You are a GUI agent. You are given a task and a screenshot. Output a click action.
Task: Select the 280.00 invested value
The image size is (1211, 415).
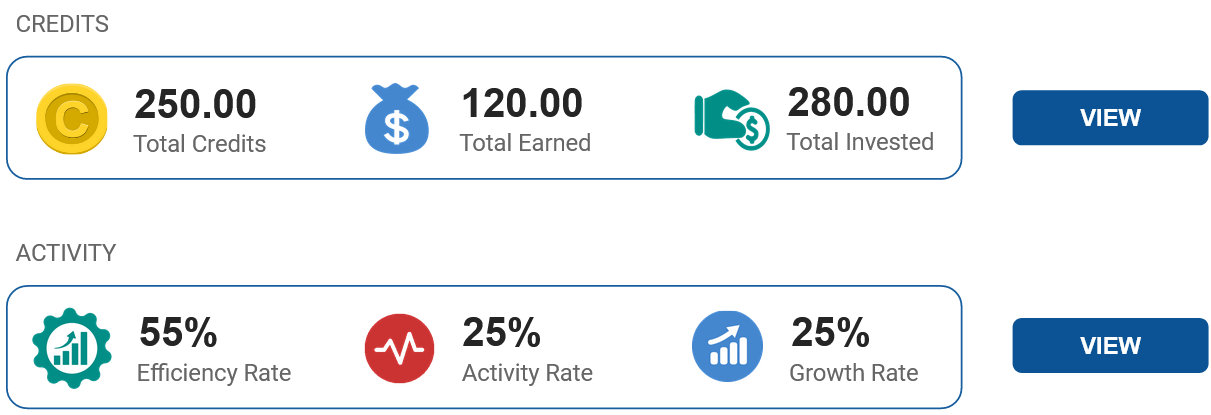tap(849, 102)
